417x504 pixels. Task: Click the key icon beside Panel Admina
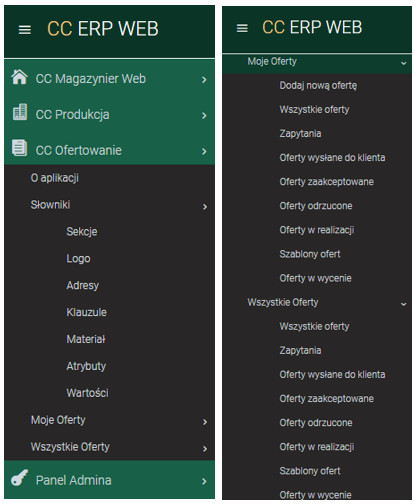pyautogui.click(x=20, y=478)
